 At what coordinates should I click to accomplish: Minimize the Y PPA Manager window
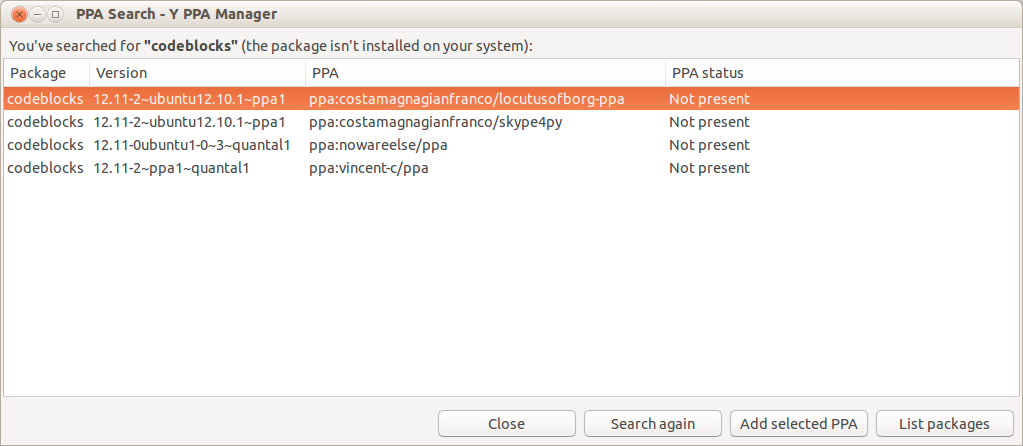(37, 15)
